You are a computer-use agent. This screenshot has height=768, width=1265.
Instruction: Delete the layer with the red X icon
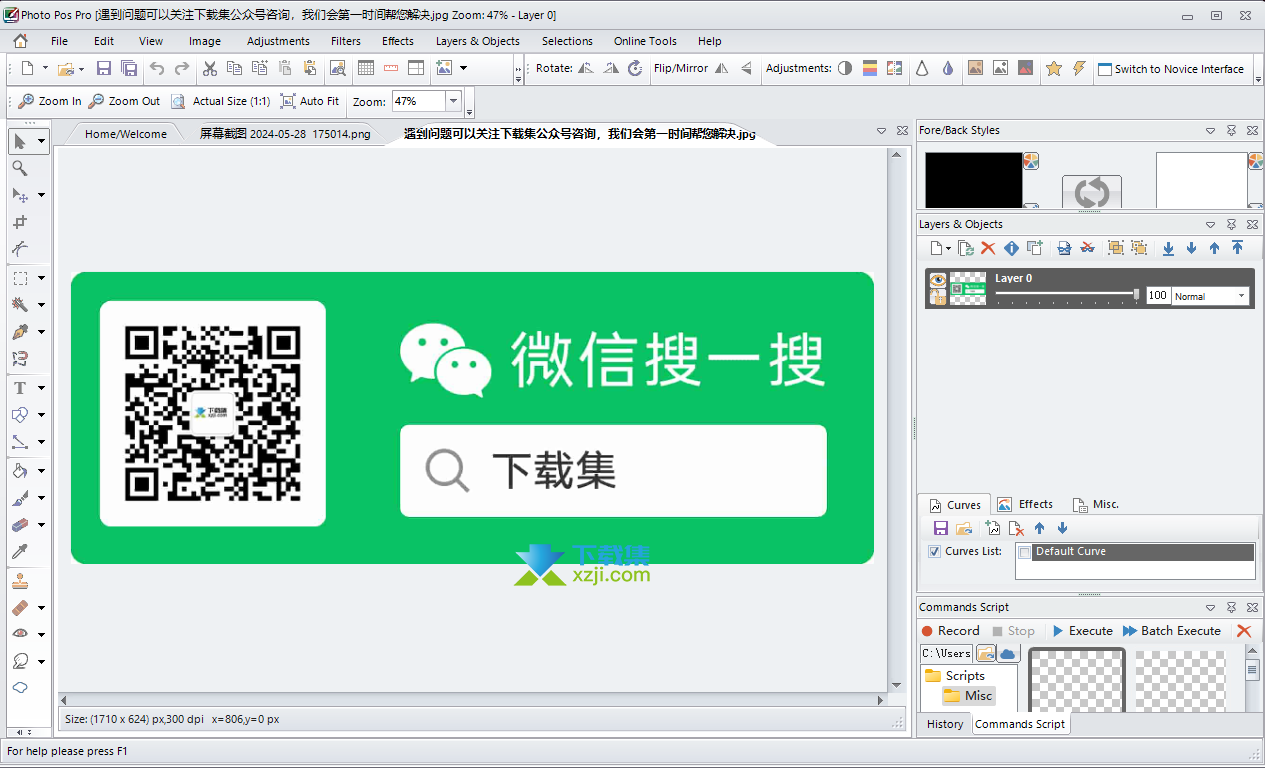coord(988,248)
